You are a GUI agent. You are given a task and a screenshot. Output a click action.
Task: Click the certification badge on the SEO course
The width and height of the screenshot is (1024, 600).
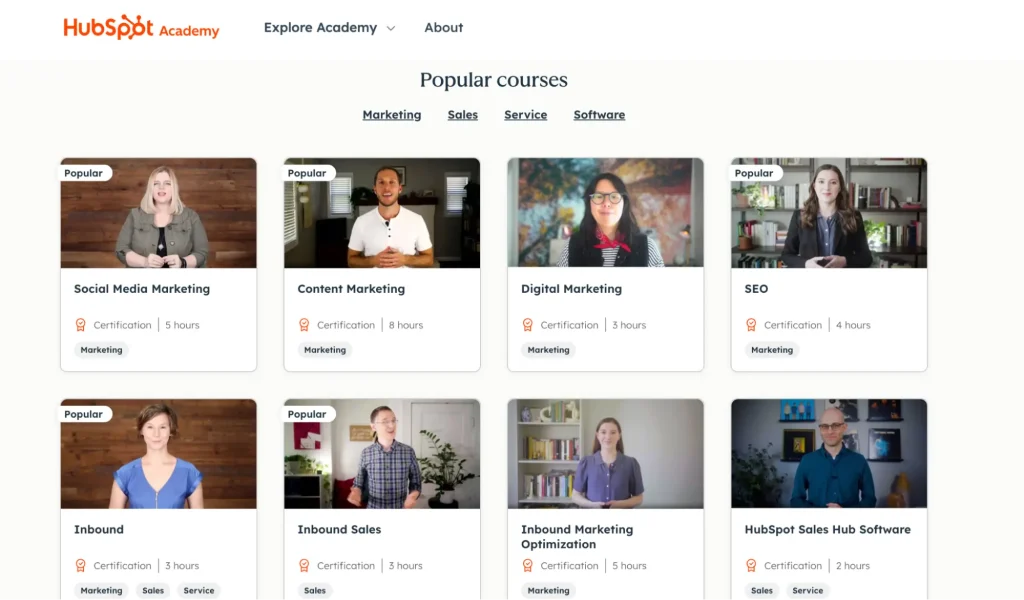pos(752,324)
